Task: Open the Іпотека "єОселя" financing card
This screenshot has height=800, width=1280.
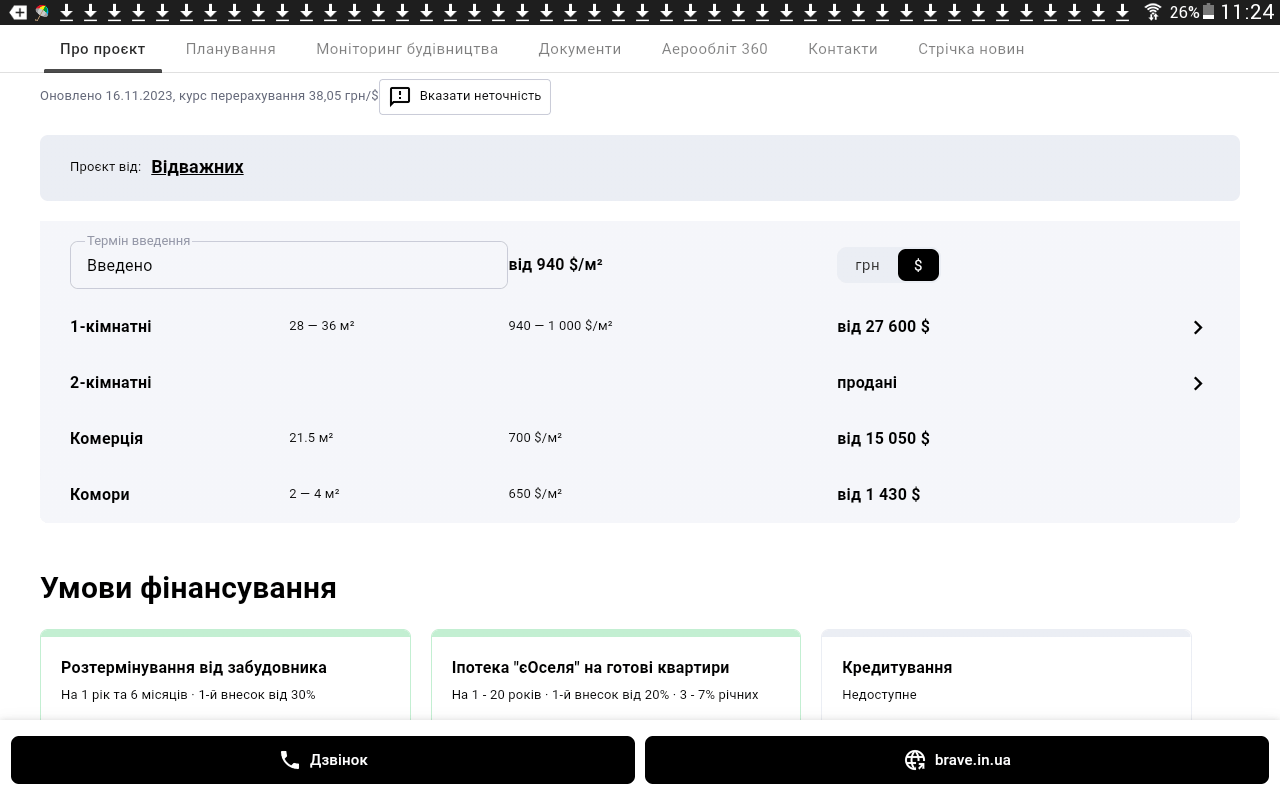Action: [x=615, y=678]
